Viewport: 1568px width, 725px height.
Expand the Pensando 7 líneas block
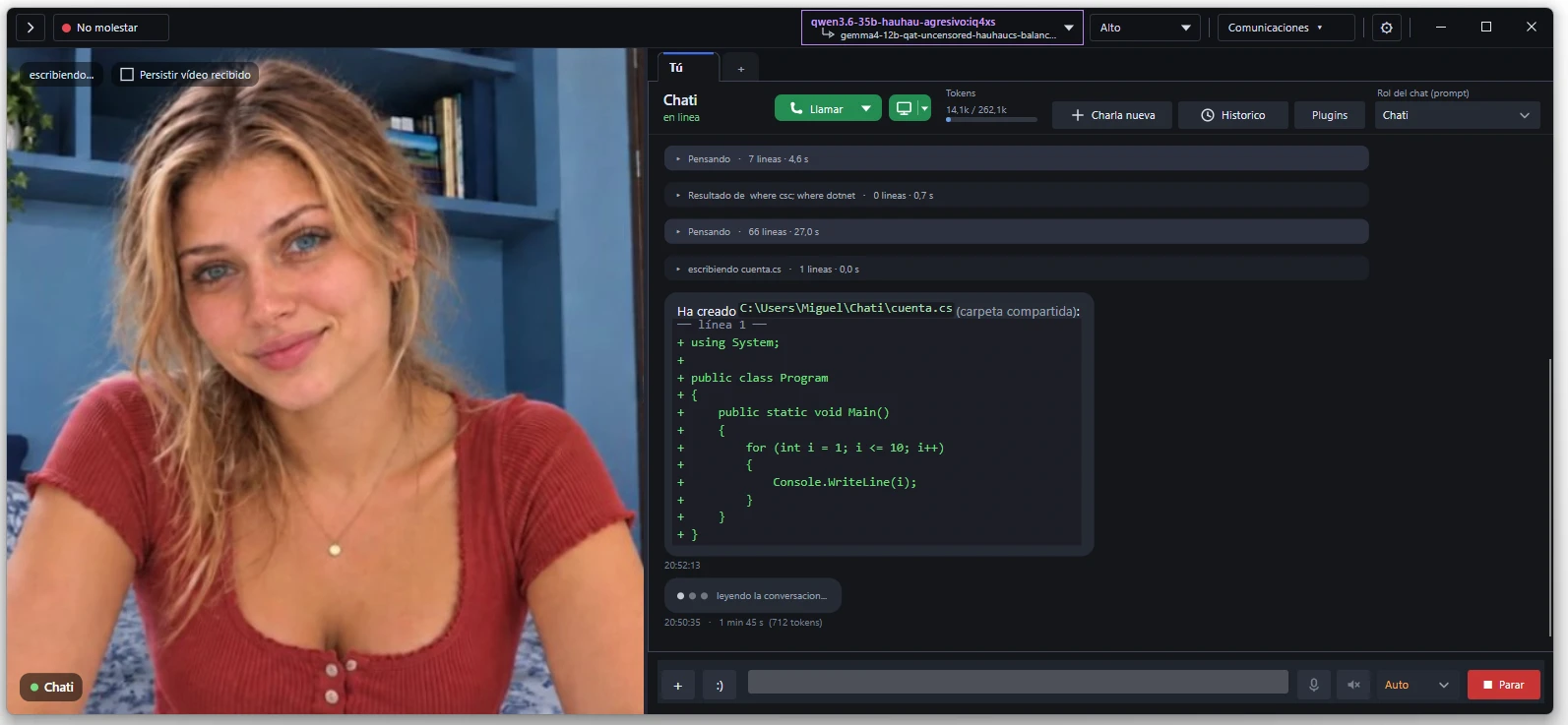coord(1016,158)
